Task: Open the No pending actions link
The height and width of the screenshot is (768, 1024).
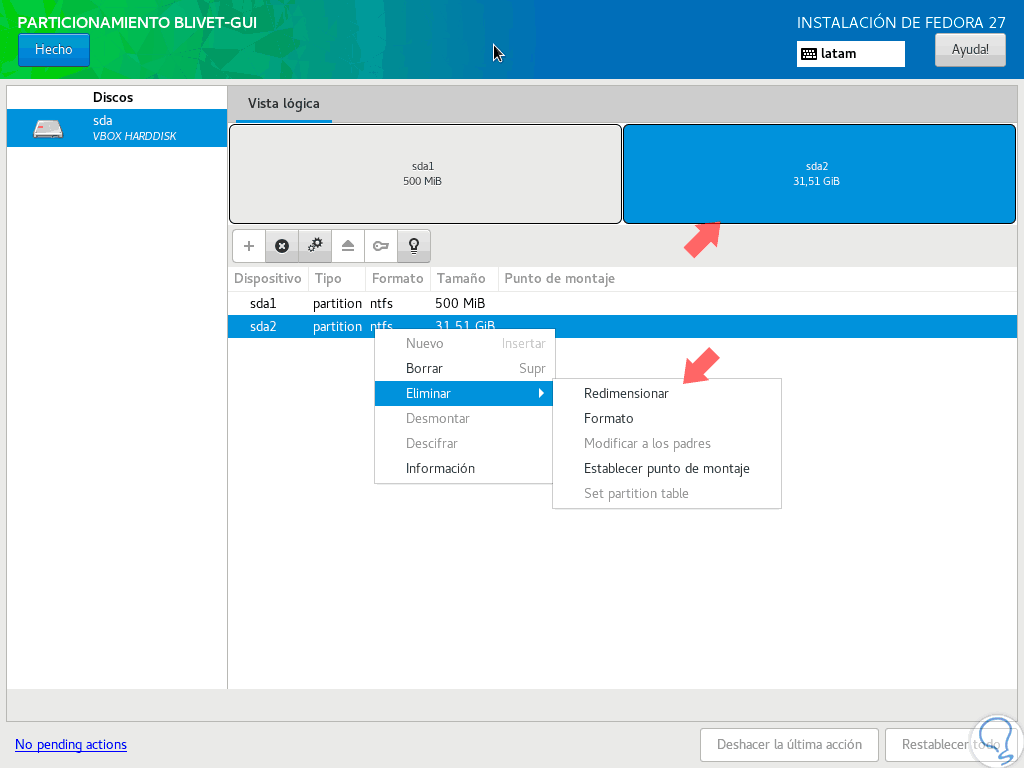Action: [x=71, y=744]
